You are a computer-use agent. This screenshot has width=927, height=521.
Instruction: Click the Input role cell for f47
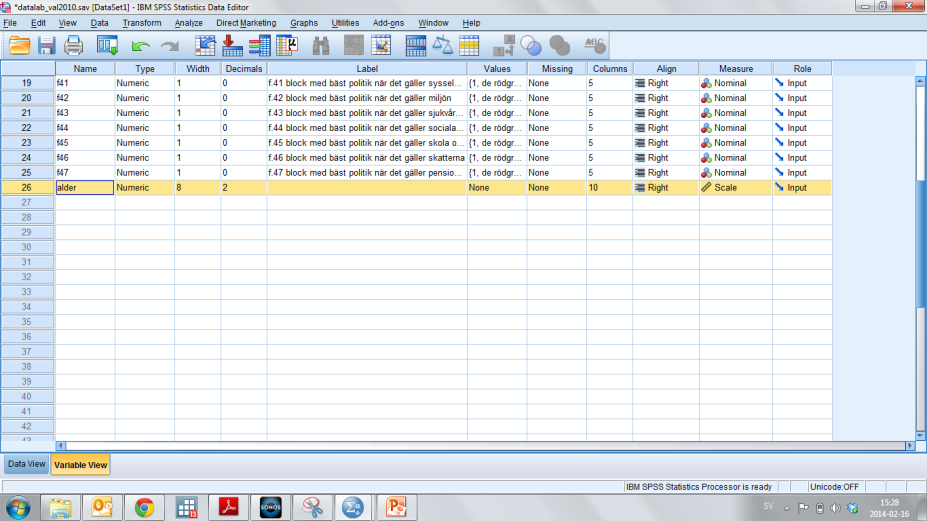(x=802, y=173)
